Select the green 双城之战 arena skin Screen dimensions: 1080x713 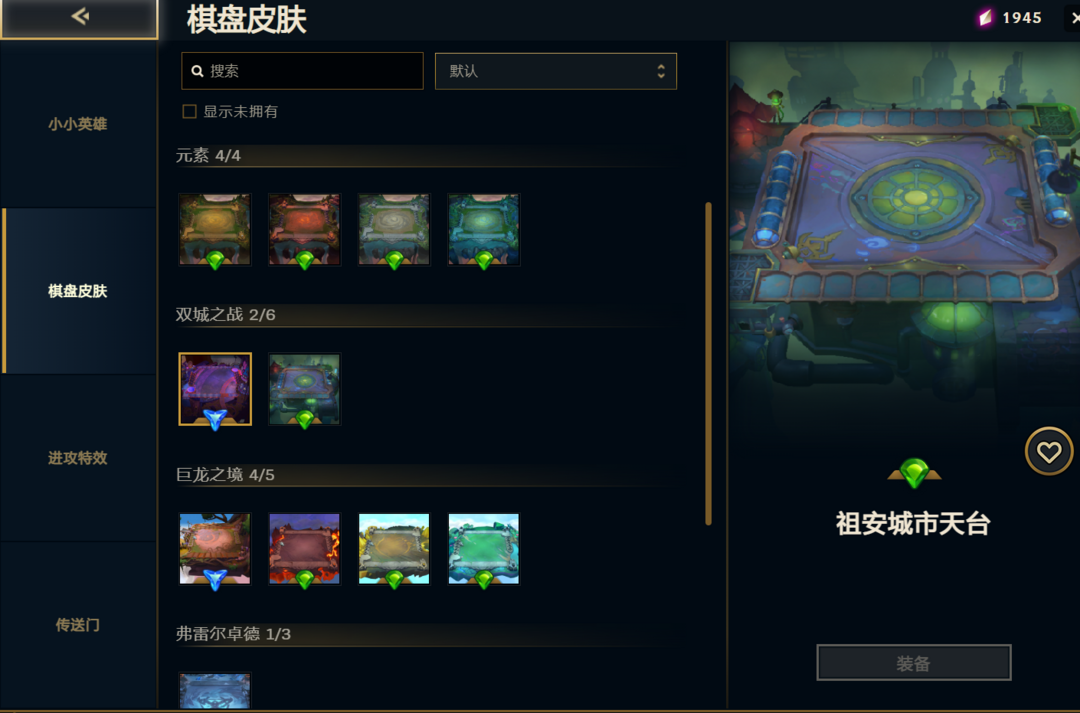304,389
